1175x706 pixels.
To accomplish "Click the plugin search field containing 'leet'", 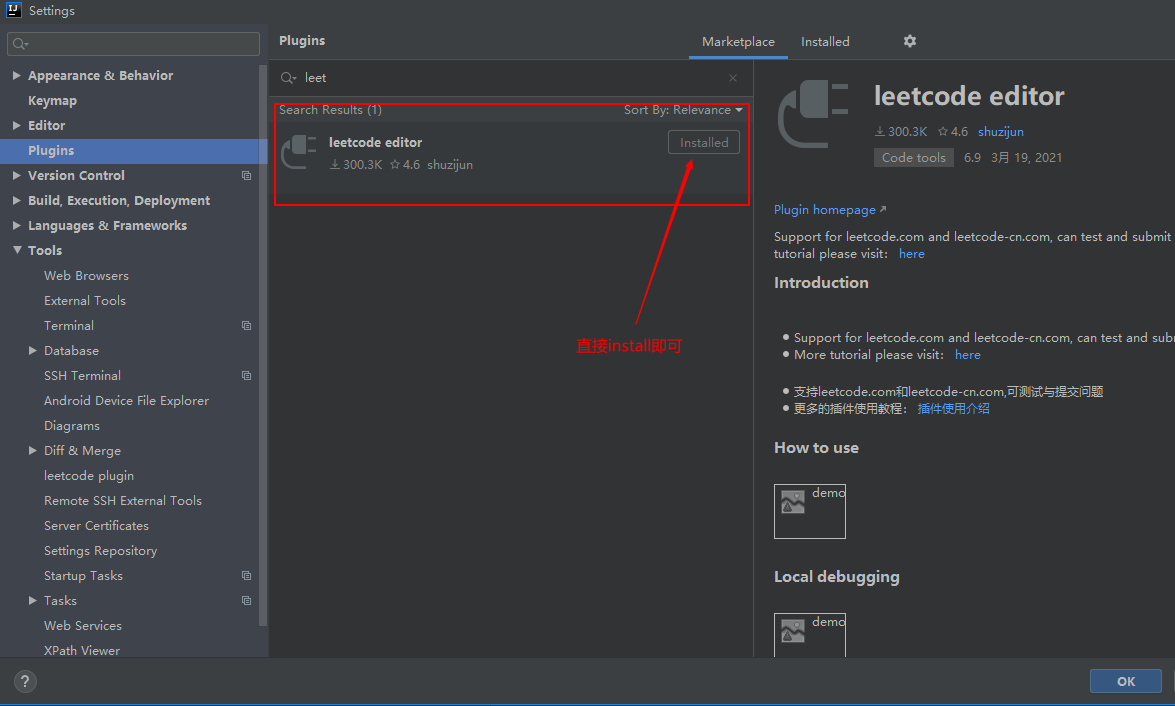I will tap(510, 78).
